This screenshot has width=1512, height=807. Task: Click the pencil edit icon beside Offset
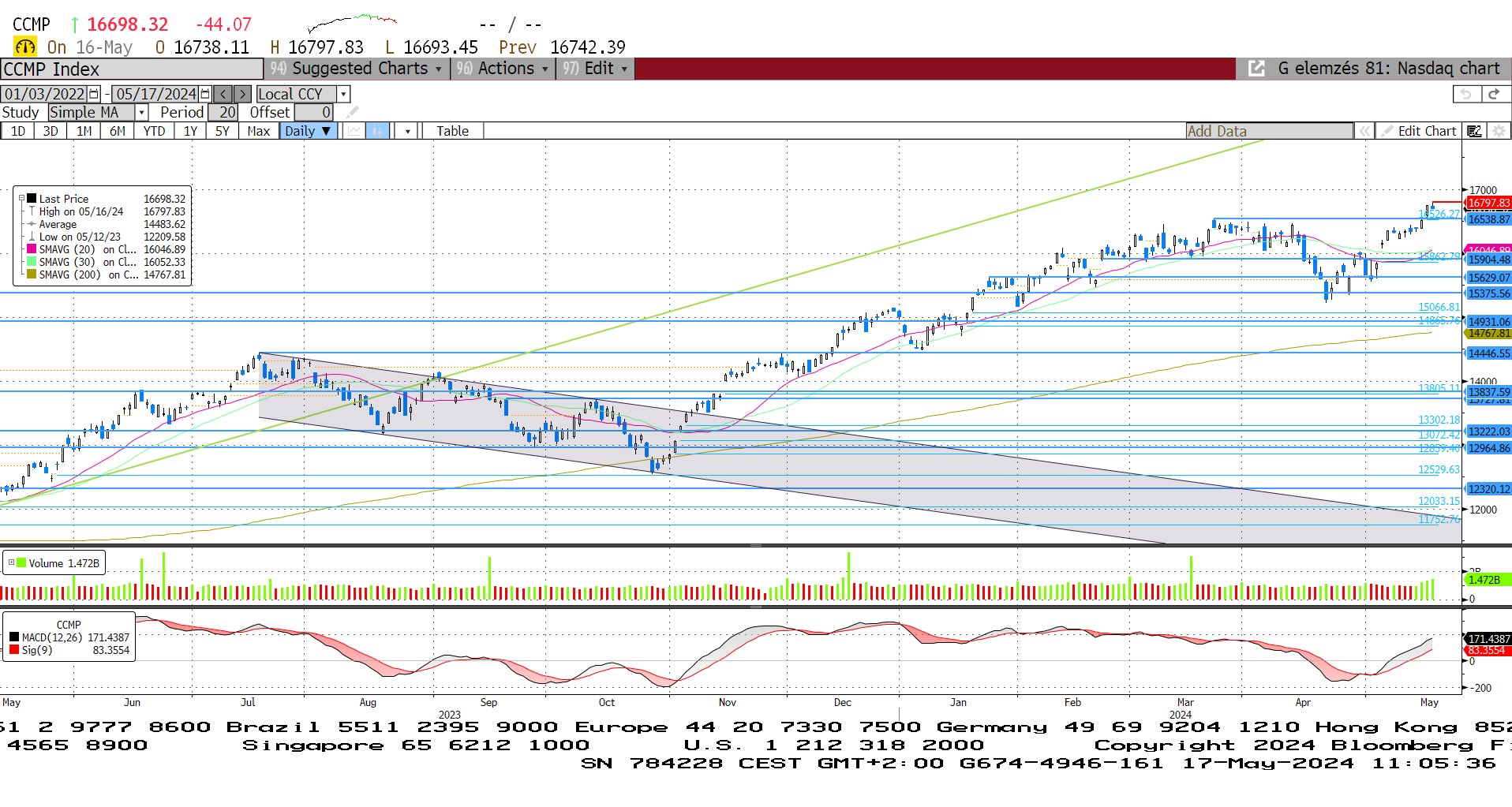pos(352,113)
